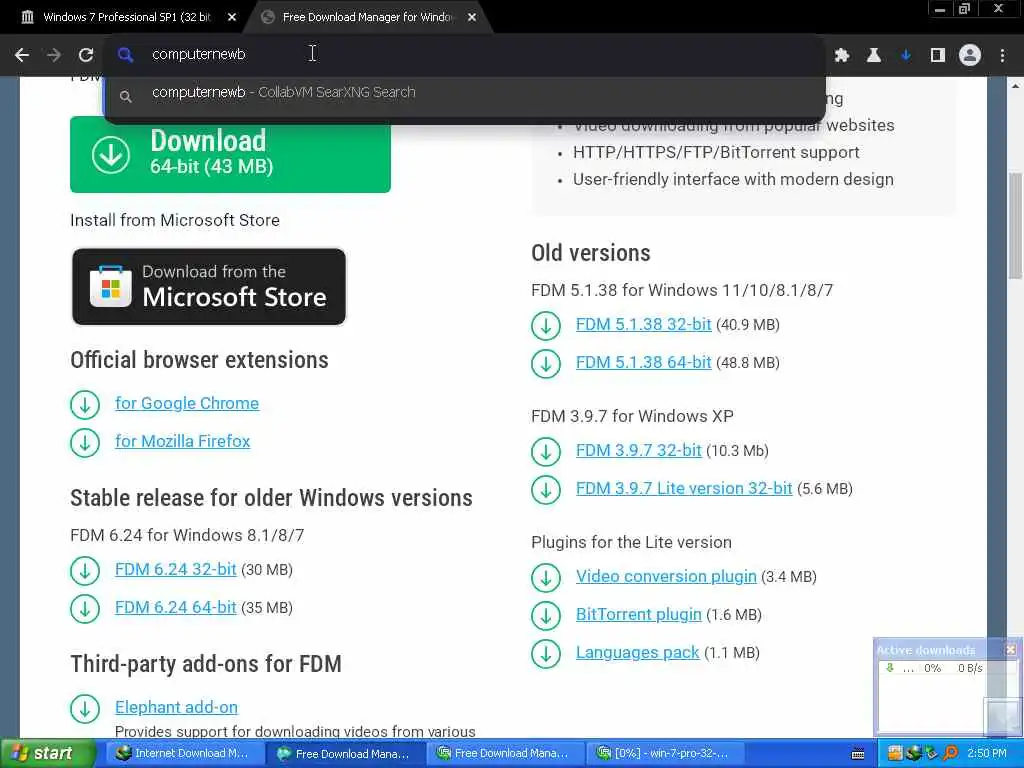1024x768 pixels.
Task: Go back with the browser back arrow
Action: 22,55
